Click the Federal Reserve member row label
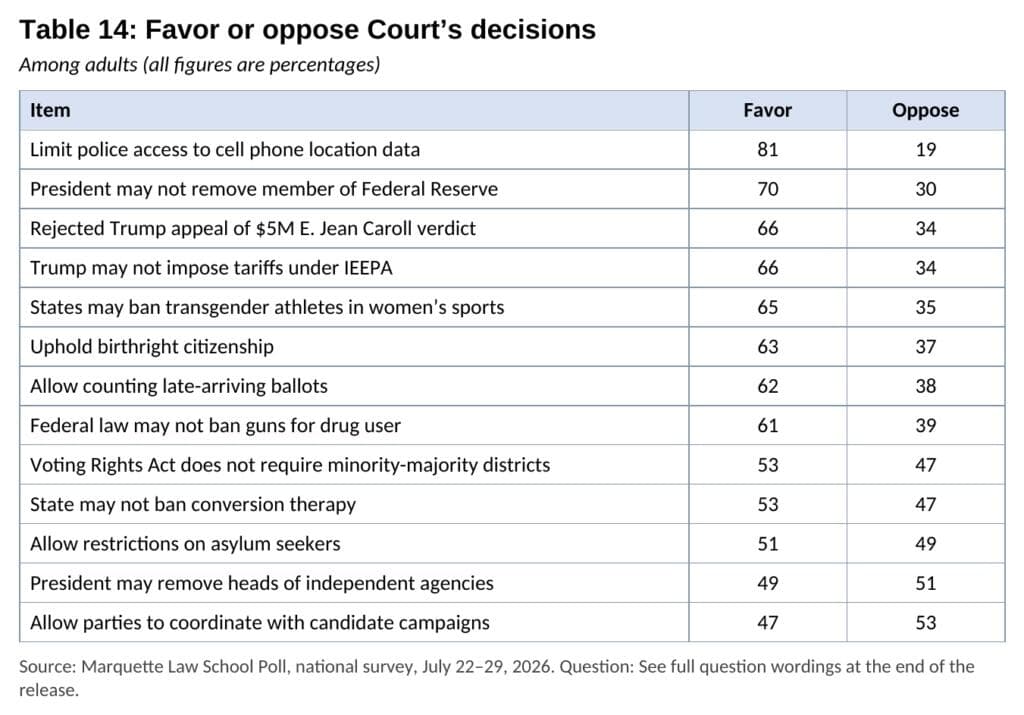Screen dimensions: 1024x715 [x=264, y=189]
